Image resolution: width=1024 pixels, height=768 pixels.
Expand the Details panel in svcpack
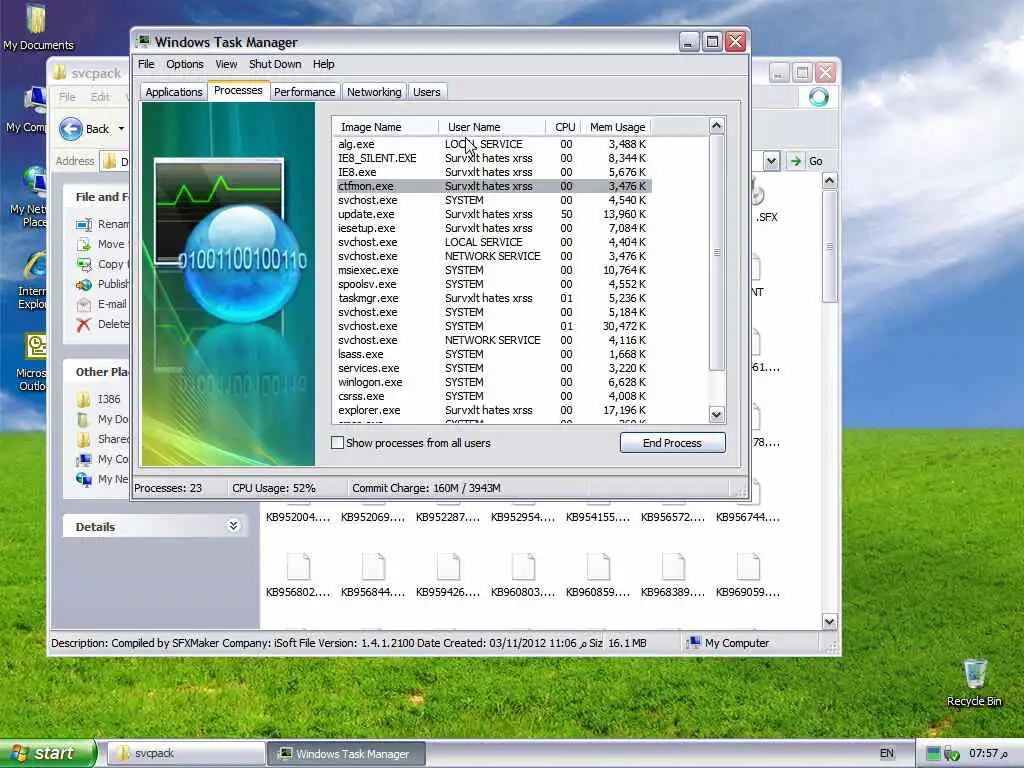233,526
